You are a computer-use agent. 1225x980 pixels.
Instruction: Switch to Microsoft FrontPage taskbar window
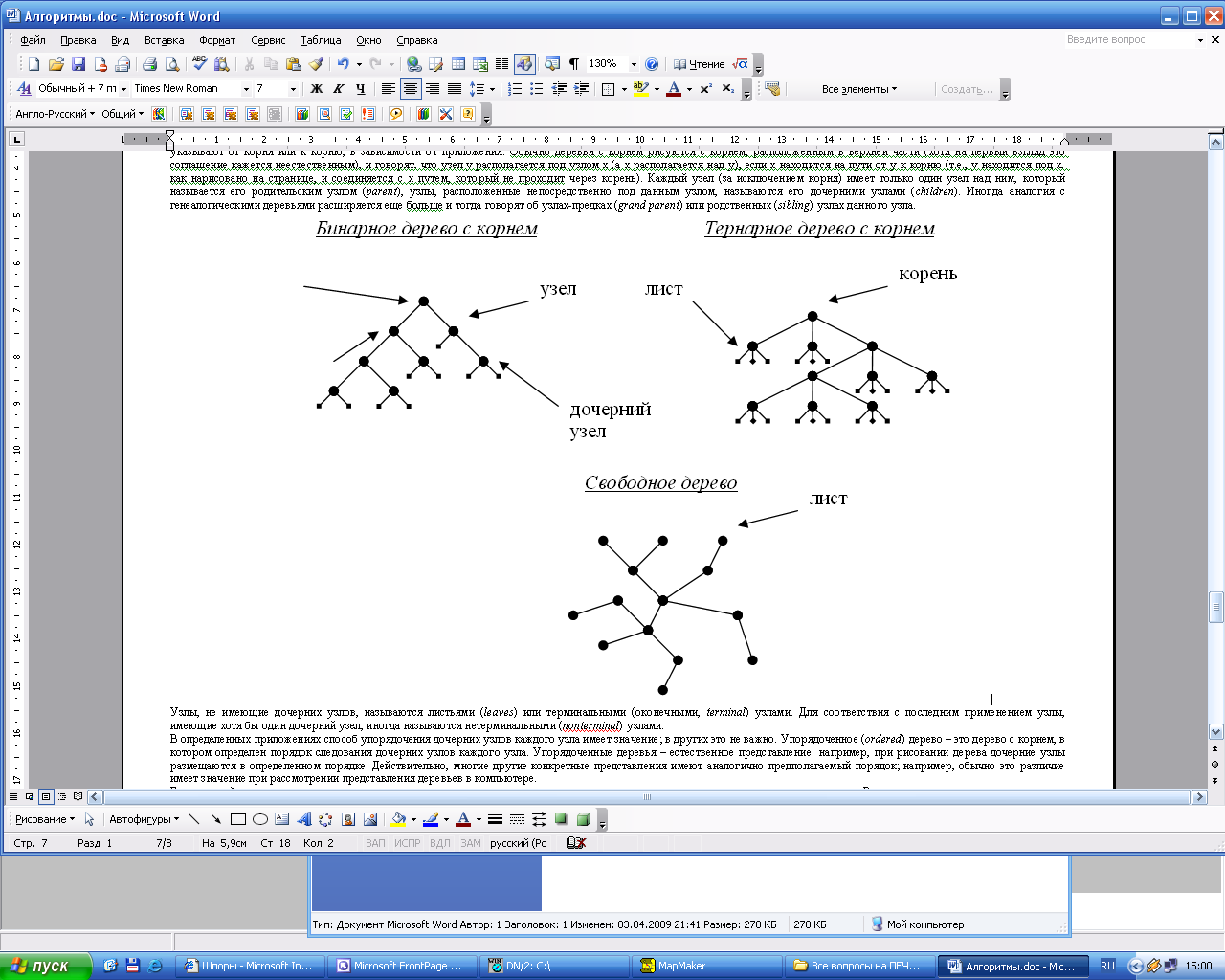400,966
